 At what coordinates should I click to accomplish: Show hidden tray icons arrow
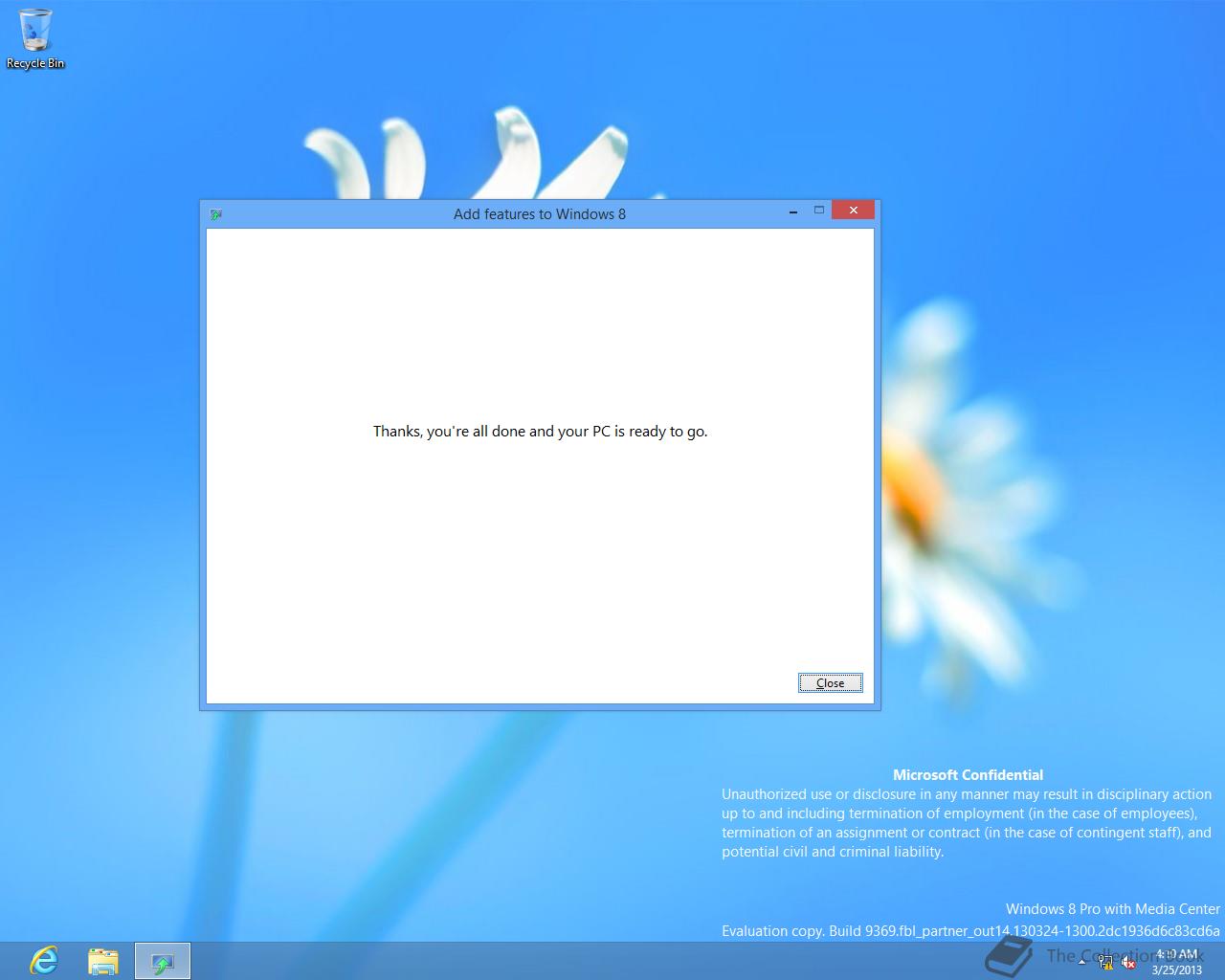point(1082,962)
